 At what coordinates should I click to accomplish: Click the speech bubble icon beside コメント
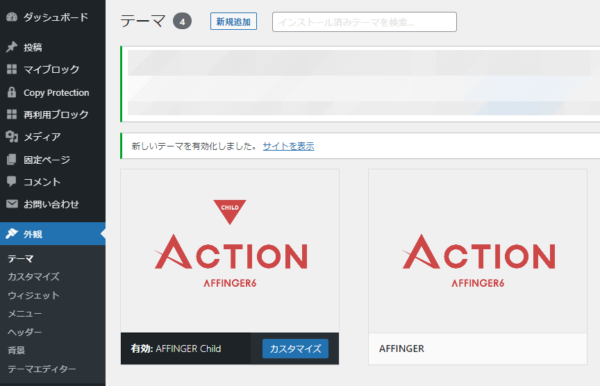tap(12, 181)
